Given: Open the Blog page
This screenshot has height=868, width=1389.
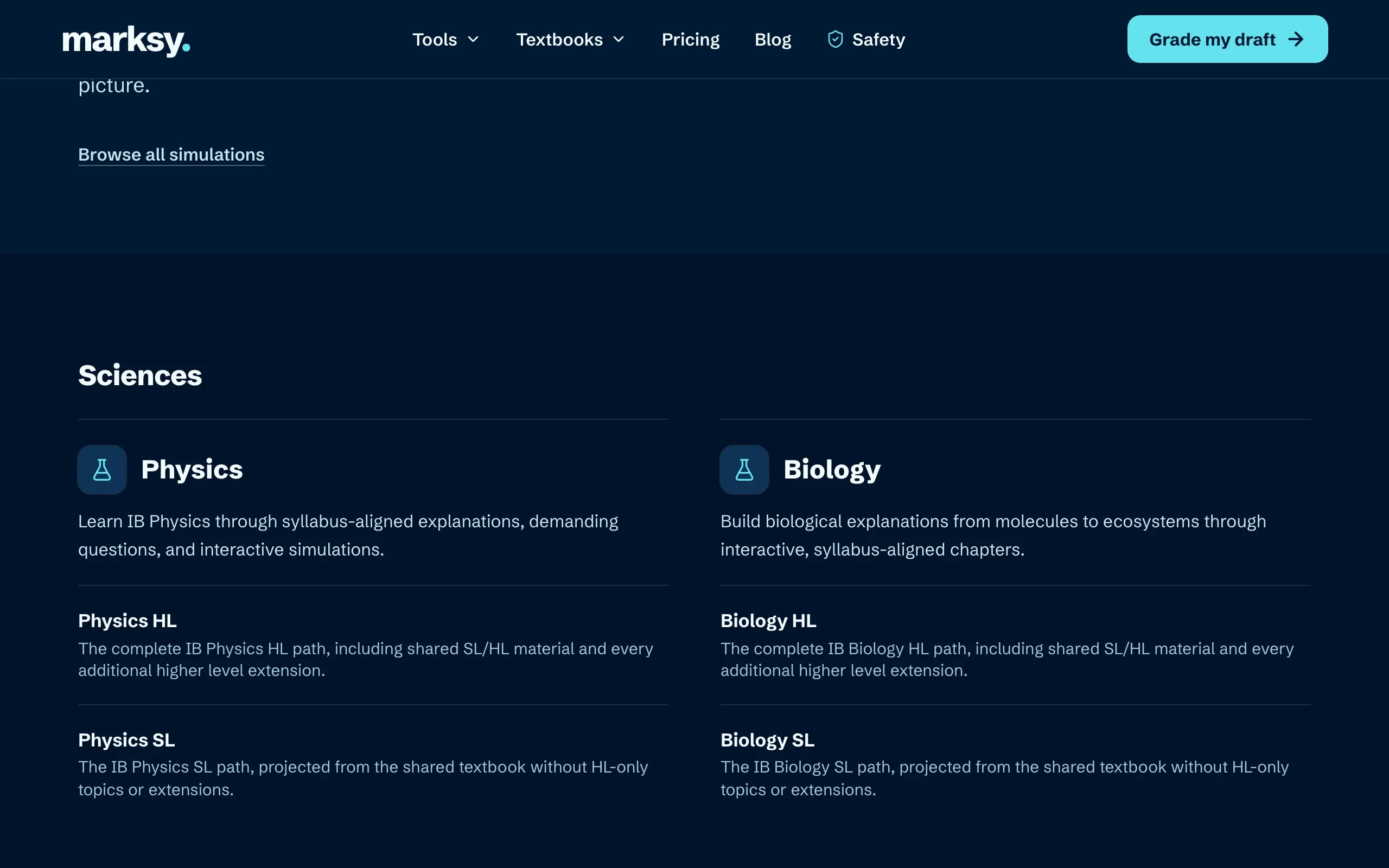Looking at the screenshot, I should [x=773, y=40].
